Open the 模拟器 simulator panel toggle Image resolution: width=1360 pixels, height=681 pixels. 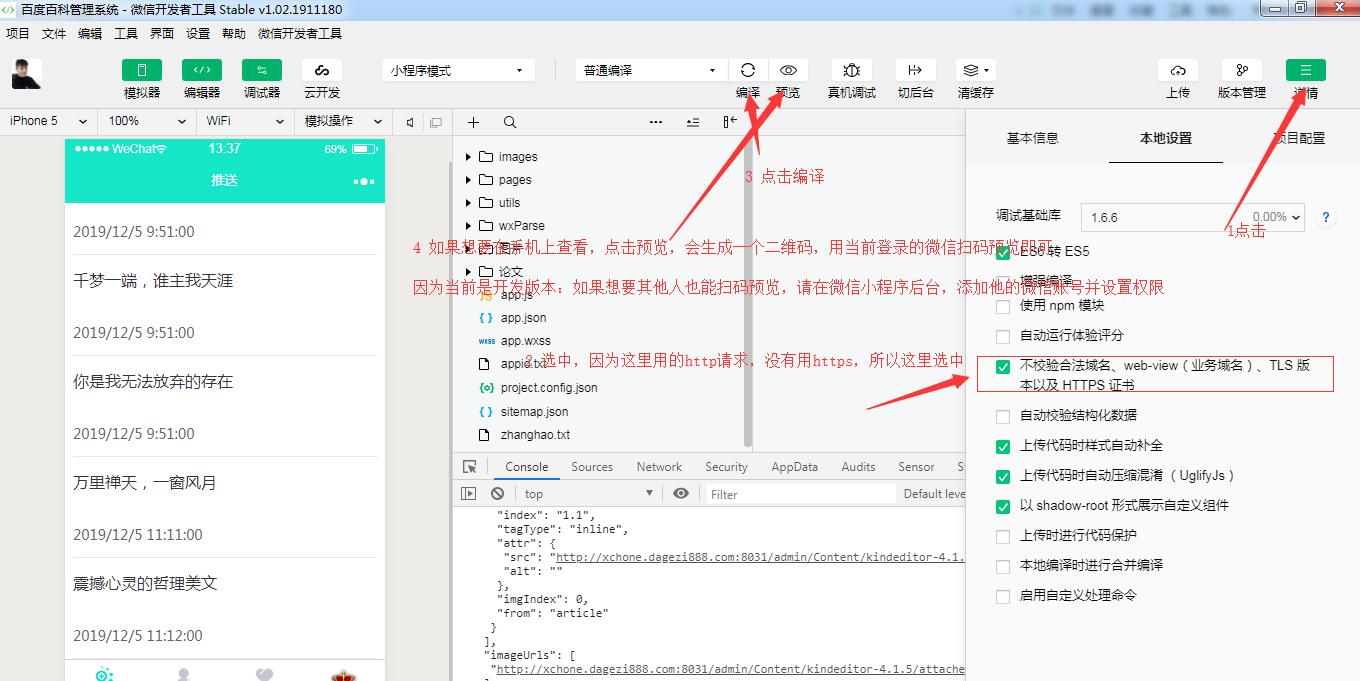[142, 70]
